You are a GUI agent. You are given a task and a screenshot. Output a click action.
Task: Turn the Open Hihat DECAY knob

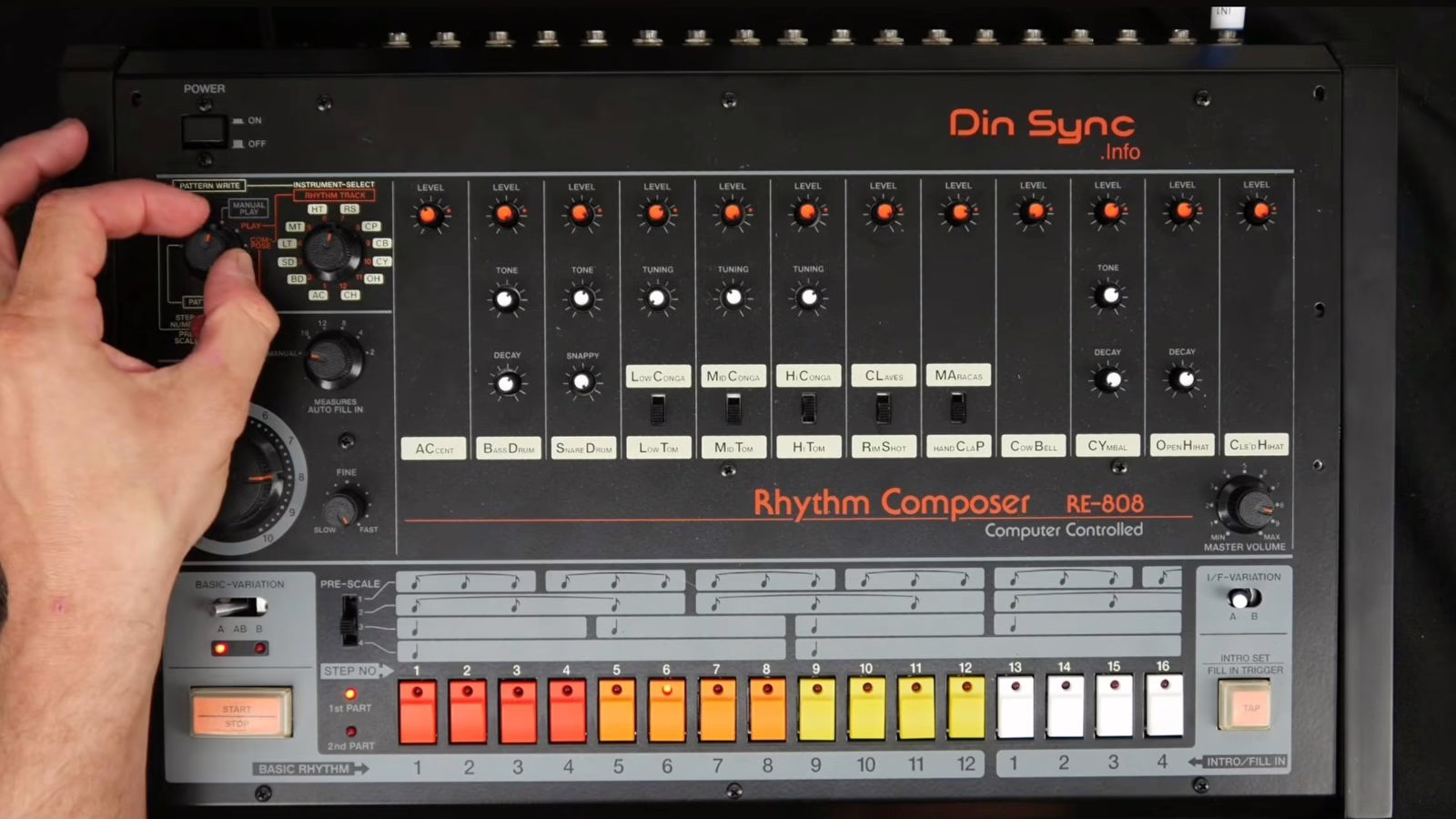[x=1183, y=379]
